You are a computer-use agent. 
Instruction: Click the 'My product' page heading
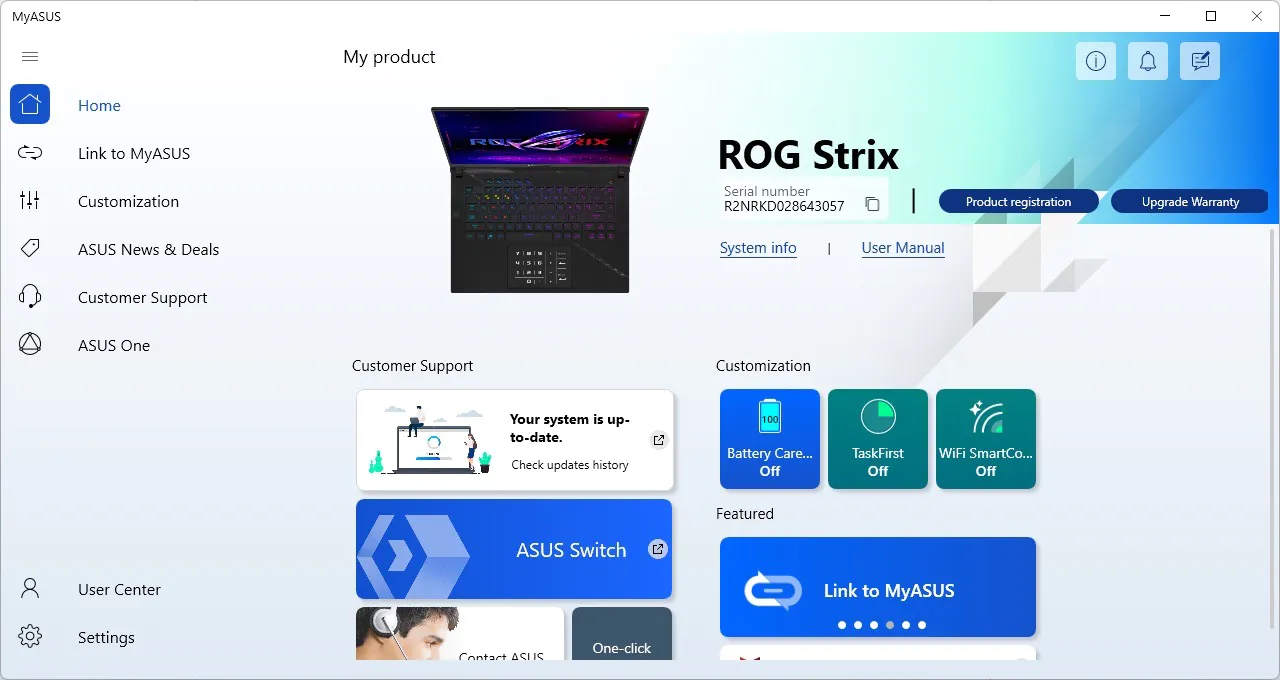pyautogui.click(x=389, y=57)
